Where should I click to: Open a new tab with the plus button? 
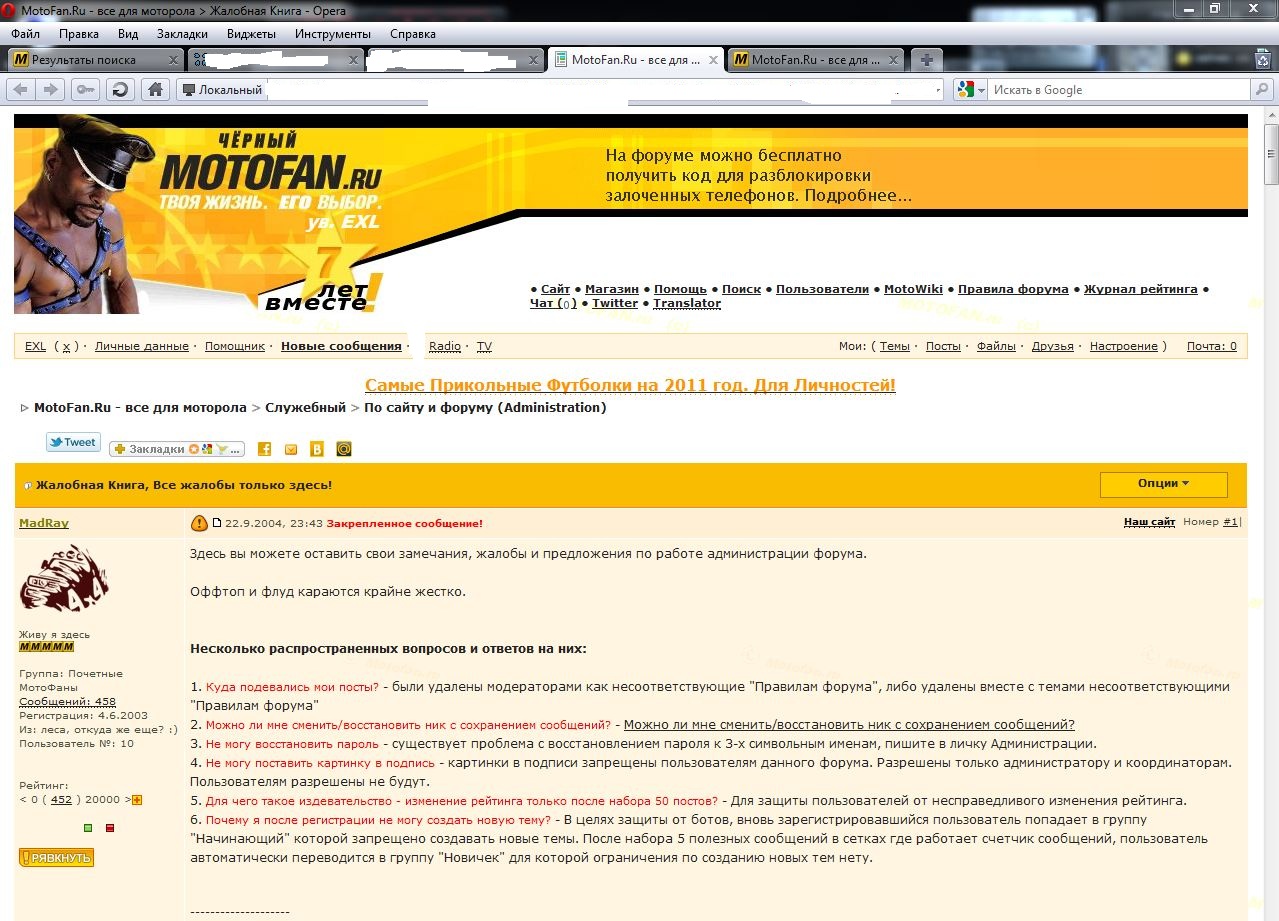point(926,60)
